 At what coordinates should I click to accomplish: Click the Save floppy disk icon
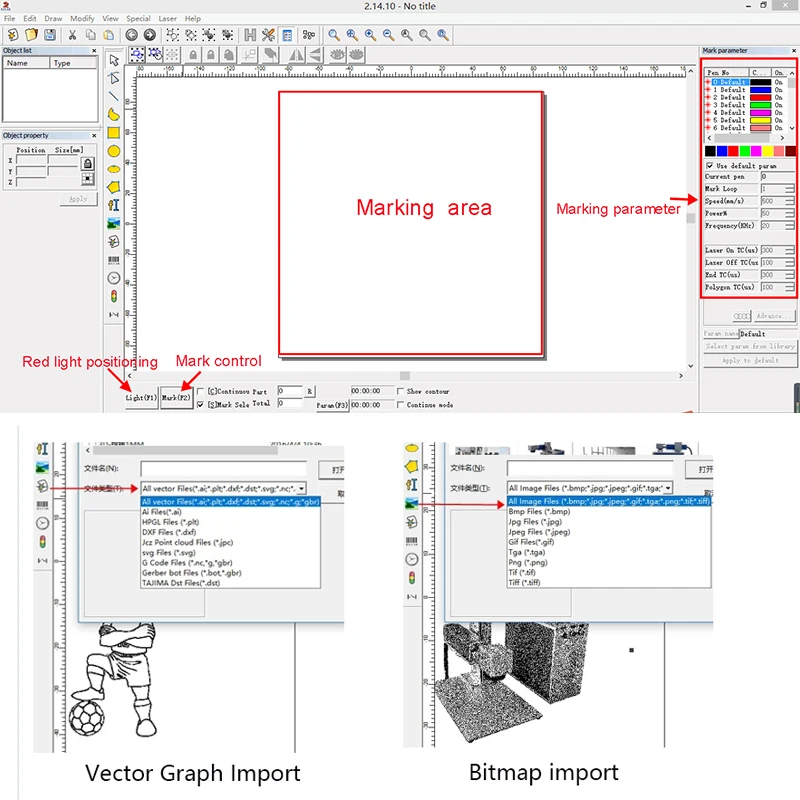(49, 35)
